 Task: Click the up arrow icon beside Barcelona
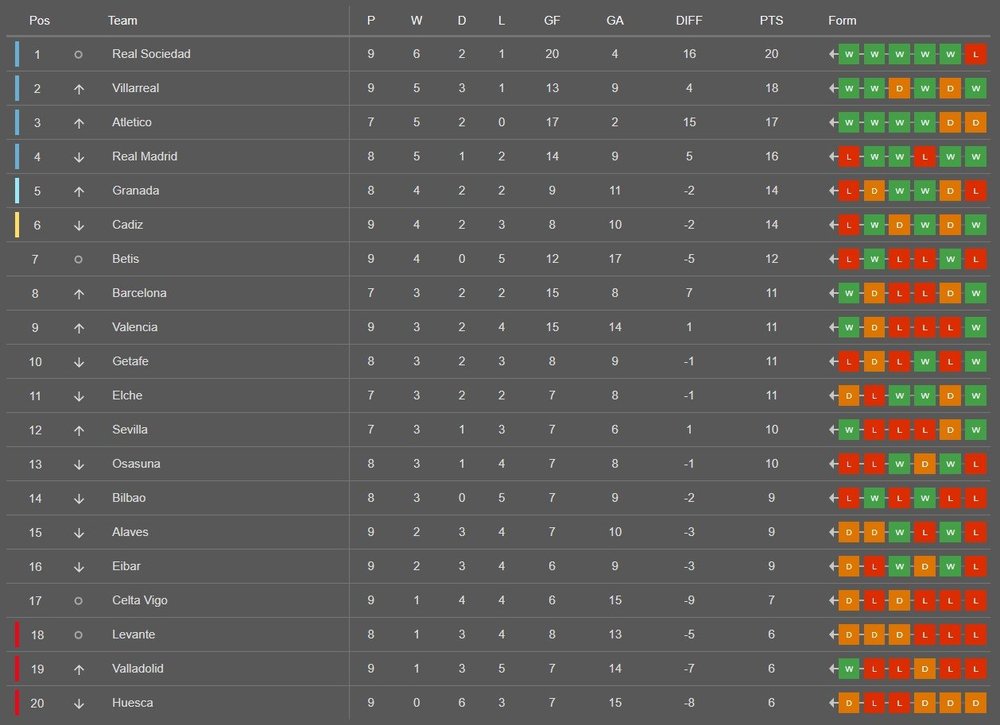(x=78, y=294)
